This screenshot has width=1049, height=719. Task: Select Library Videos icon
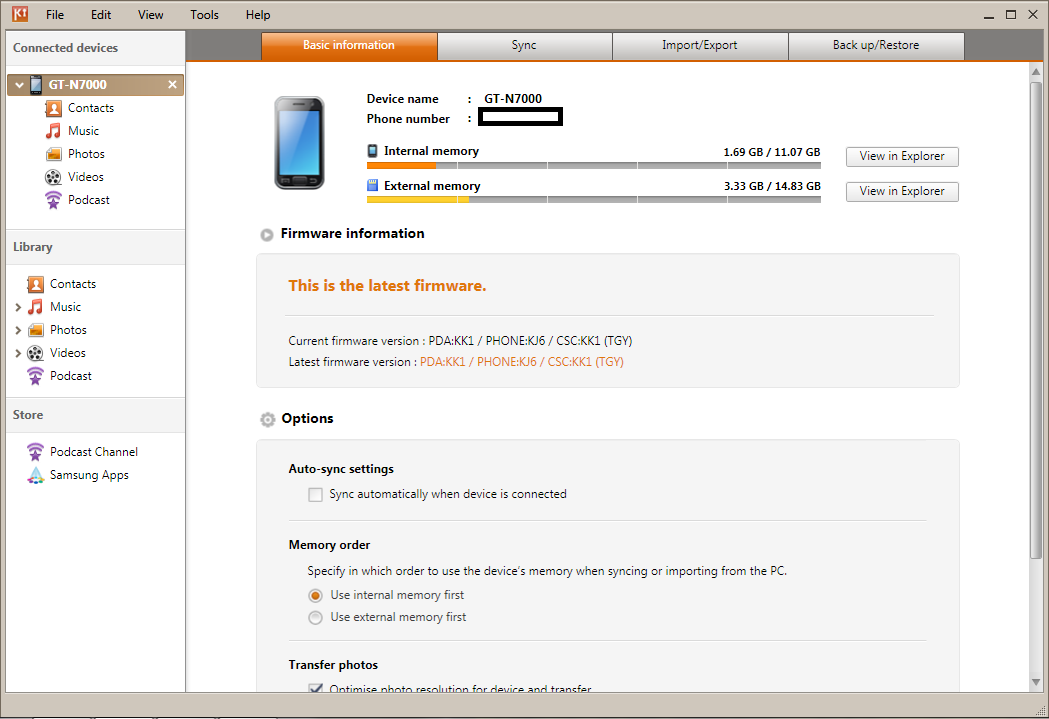(35, 352)
